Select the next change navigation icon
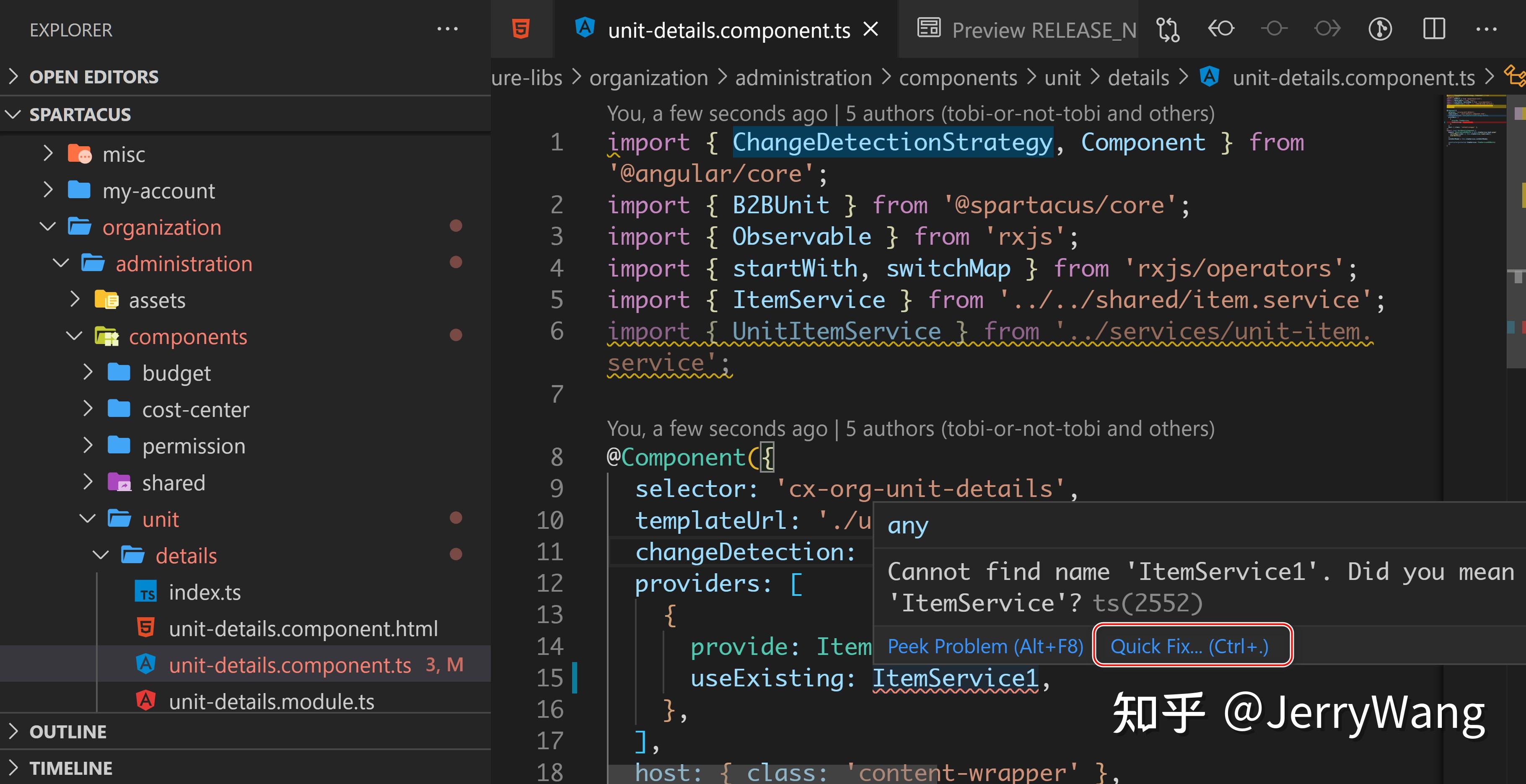1526x784 pixels. point(1327,28)
